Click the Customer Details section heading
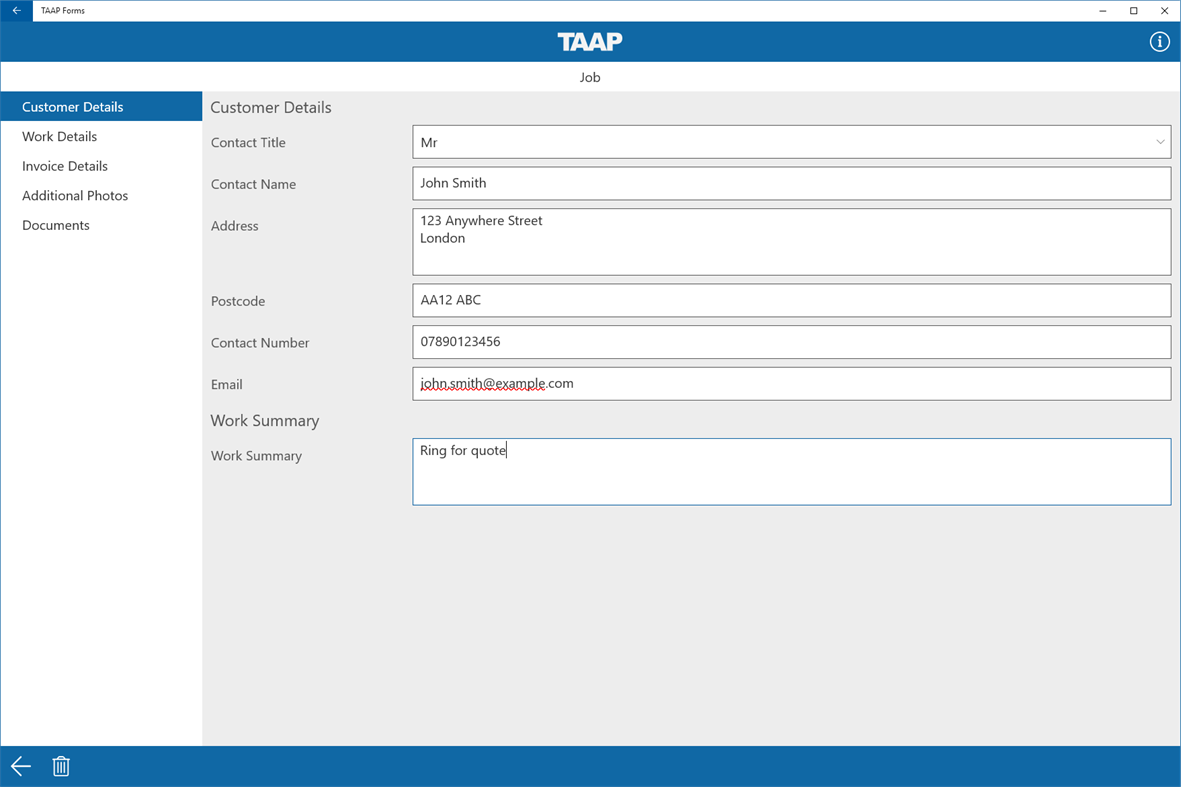 click(x=270, y=107)
